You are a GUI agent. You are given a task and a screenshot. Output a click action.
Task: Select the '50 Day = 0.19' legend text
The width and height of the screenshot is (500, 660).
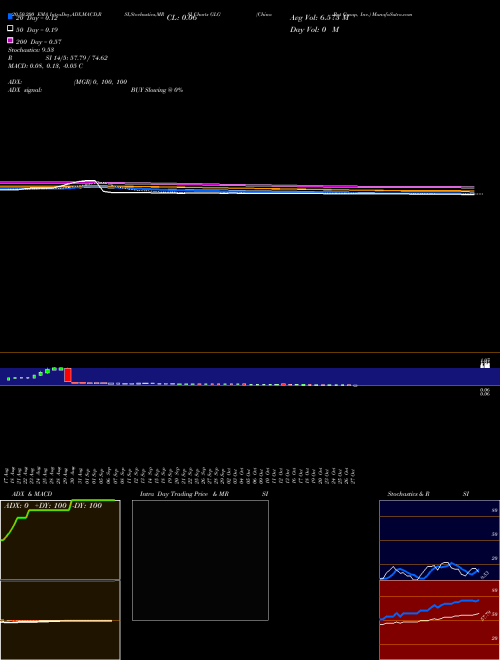37,30
